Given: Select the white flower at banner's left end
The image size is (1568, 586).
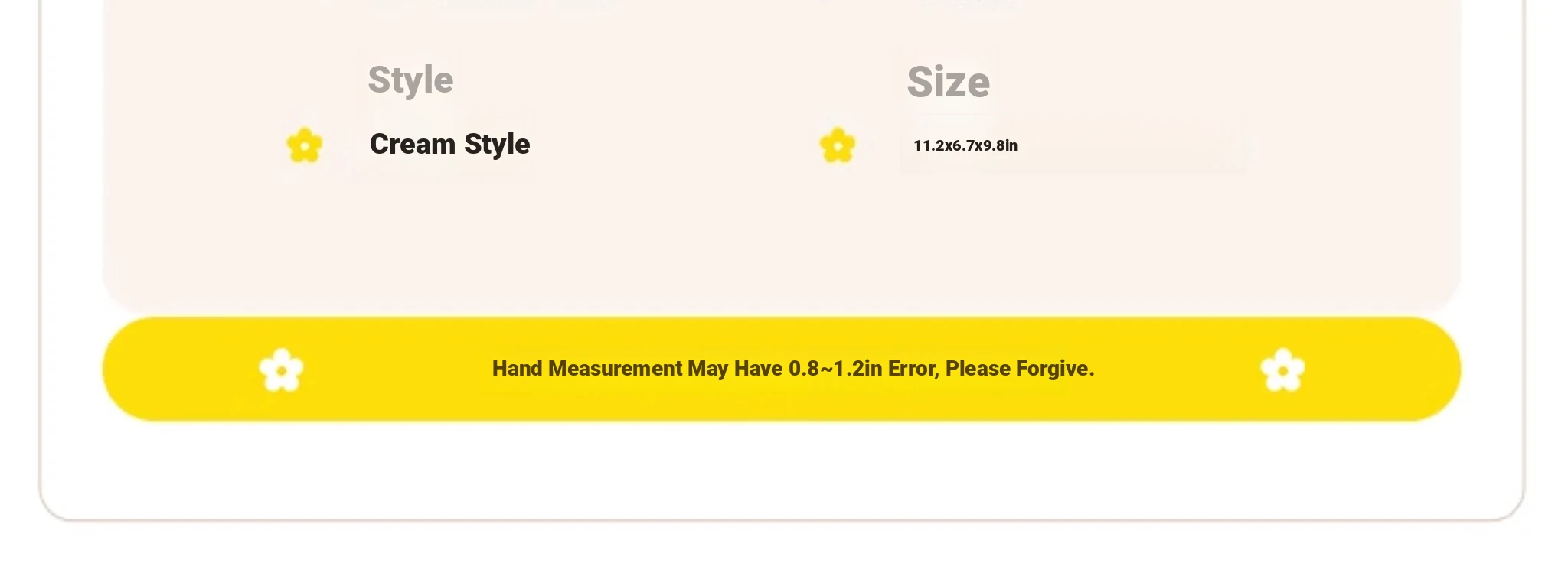Looking at the screenshot, I should click(x=281, y=370).
